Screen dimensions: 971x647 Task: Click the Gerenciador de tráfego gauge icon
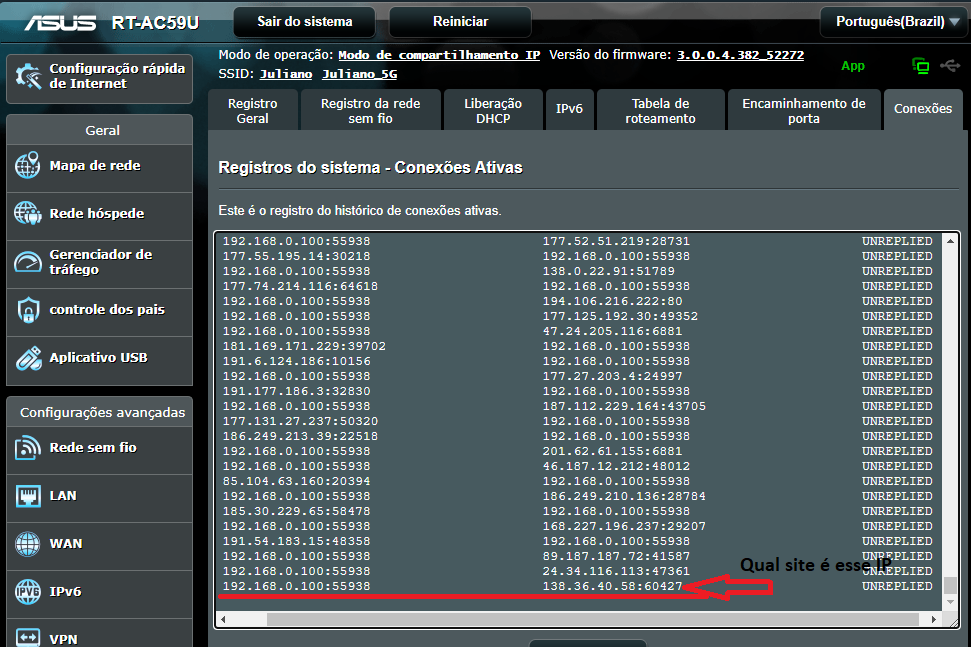coord(28,262)
